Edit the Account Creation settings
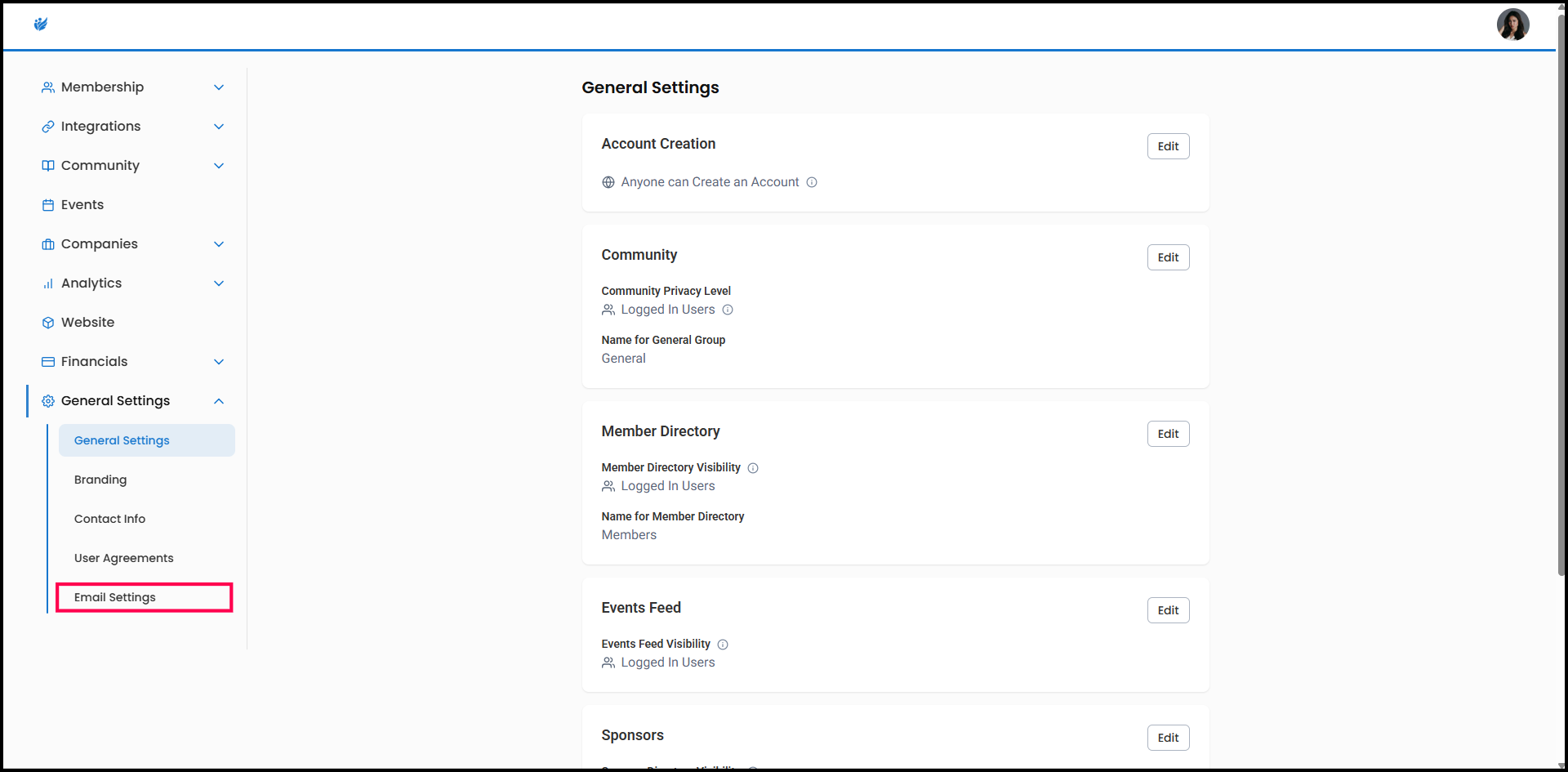1568x772 pixels. click(x=1168, y=146)
